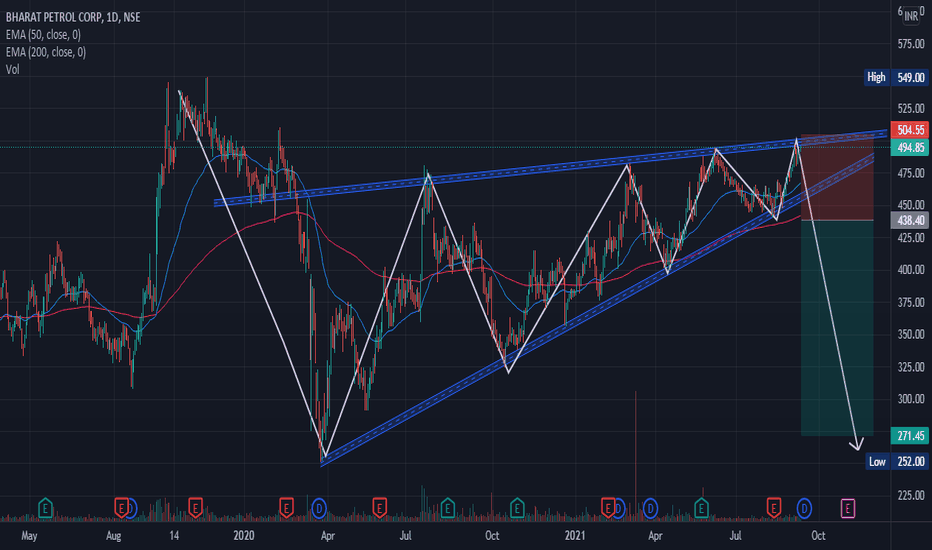Click the green earnings marker right of Oct 2020
This screenshot has height=550, width=932.
point(517,508)
